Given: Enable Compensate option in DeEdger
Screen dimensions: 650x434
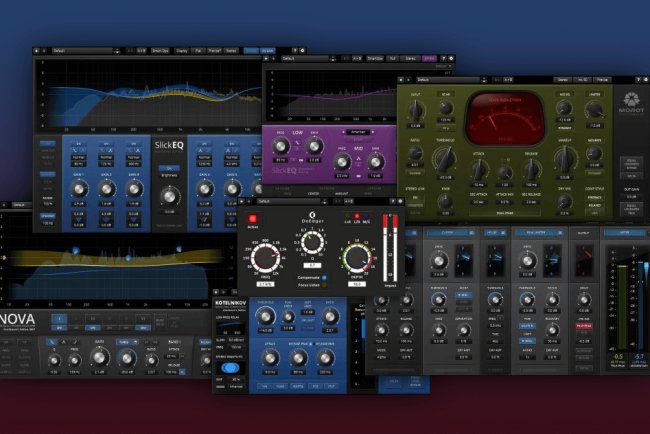Looking at the screenshot, I should [324, 277].
